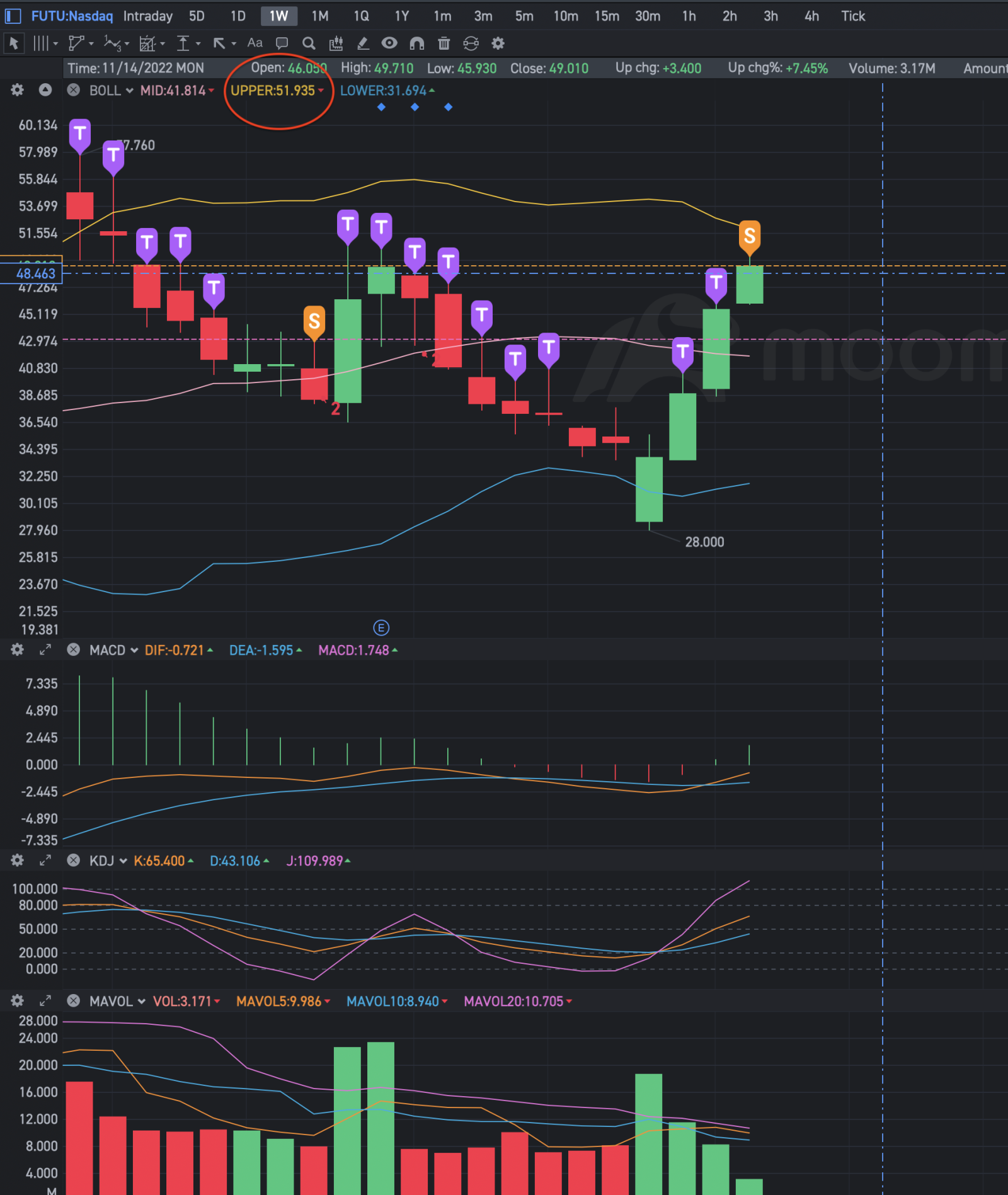
Task: Expand the wave tool dropdown arrow
Action: 127,44
